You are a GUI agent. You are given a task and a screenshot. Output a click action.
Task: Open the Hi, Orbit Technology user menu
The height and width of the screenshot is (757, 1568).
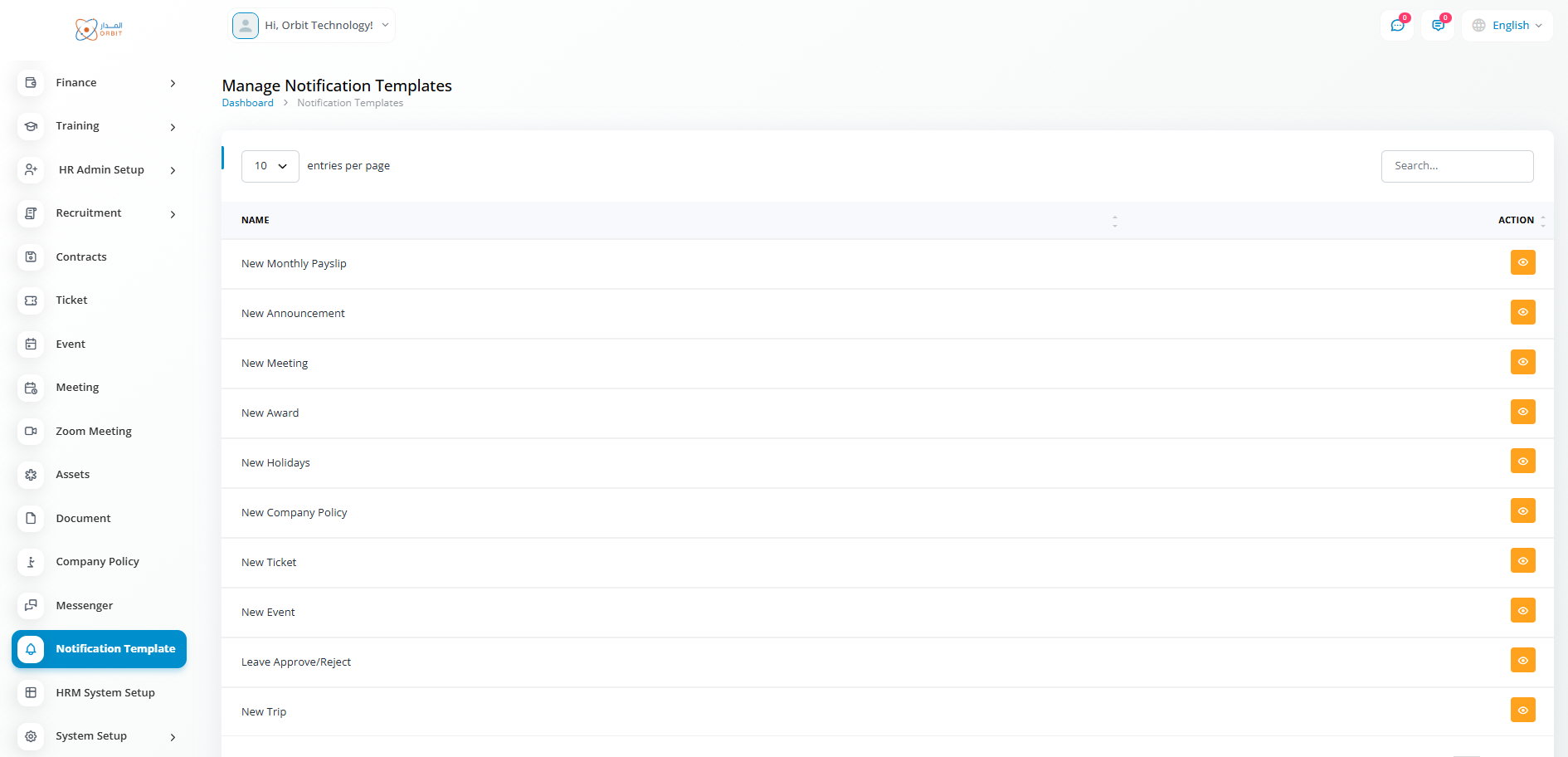[311, 26]
